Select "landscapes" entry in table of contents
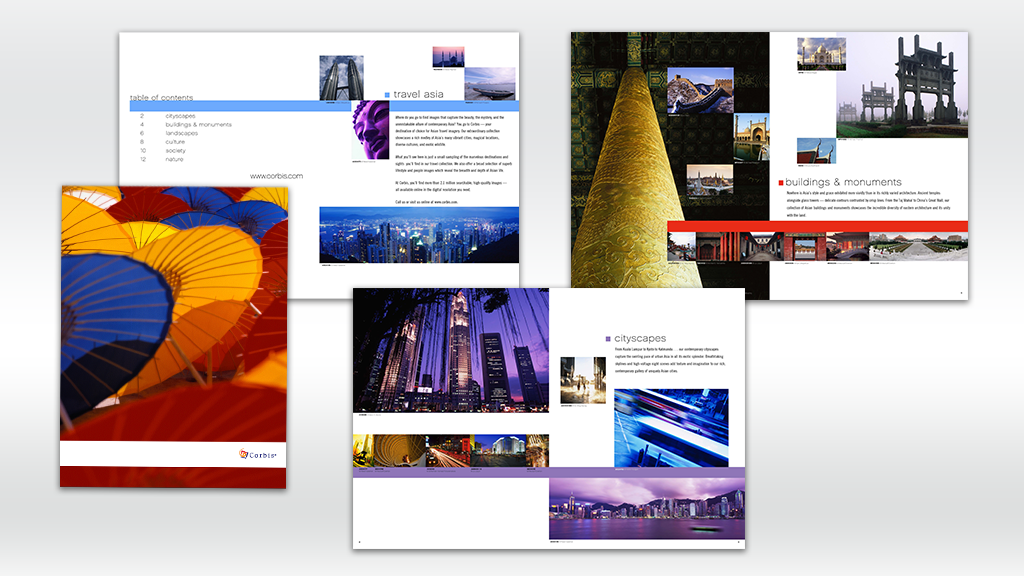1024x576 pixels. pos(181,133)
